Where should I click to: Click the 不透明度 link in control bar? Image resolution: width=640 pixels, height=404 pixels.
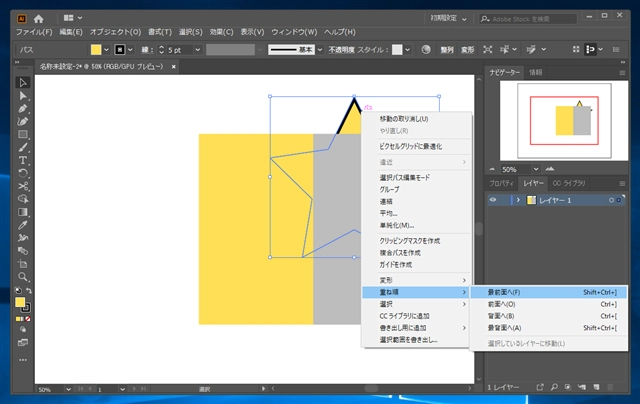coord(341,50)
